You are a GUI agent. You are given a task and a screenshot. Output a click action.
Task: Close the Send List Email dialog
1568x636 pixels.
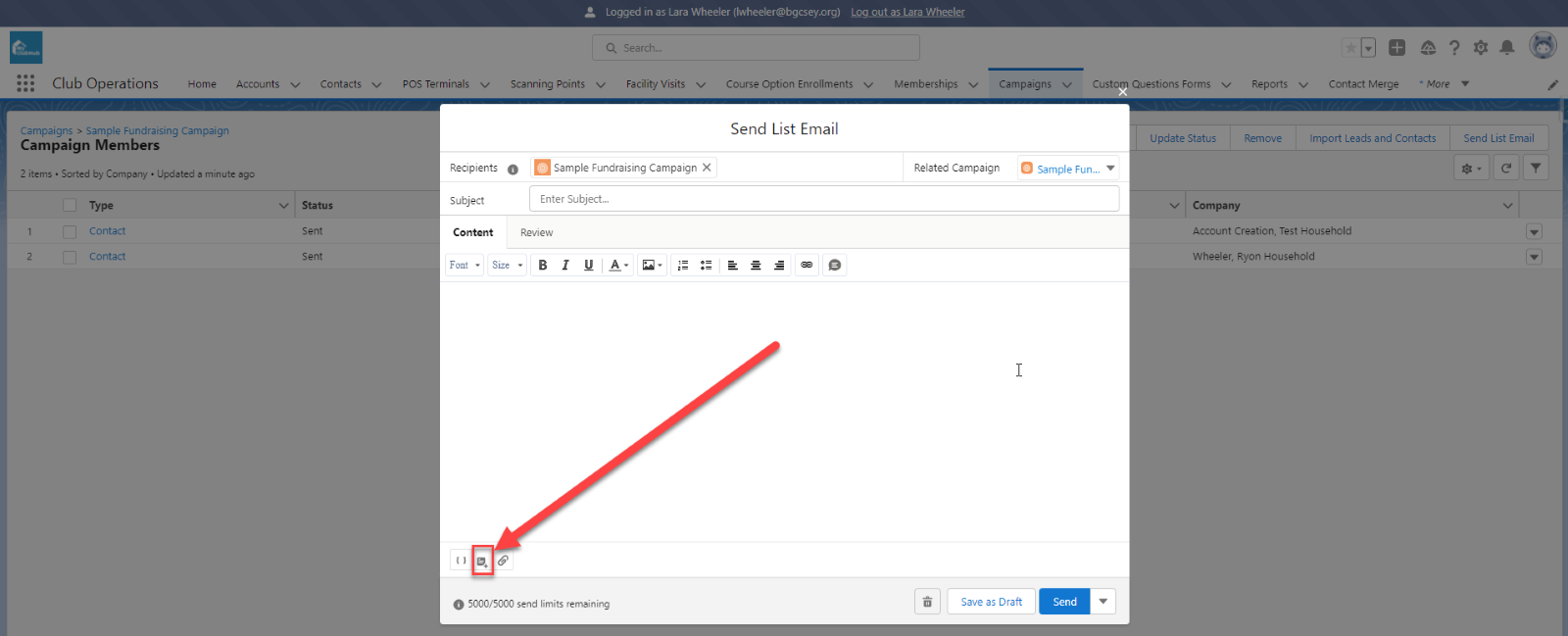point(1123,92)
